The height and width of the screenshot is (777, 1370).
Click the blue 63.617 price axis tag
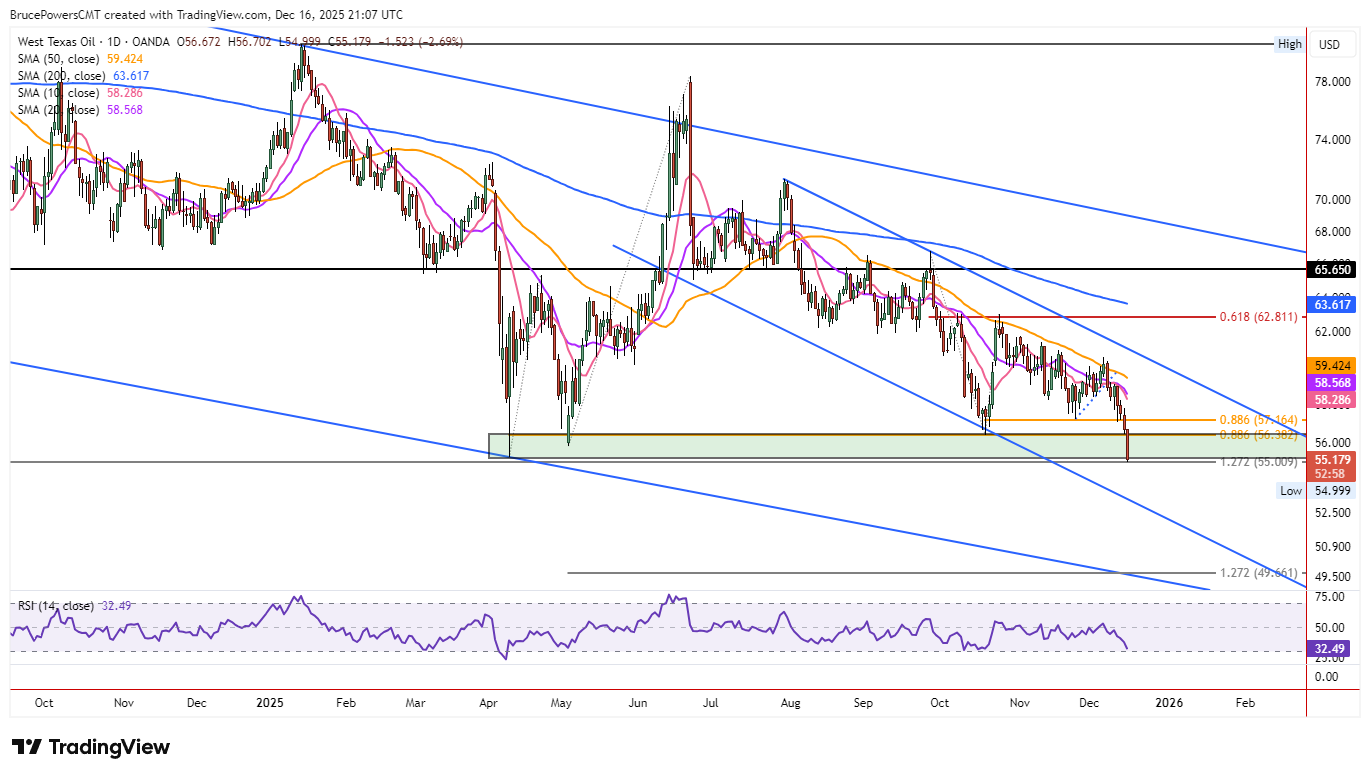(x=1332, y=303)
